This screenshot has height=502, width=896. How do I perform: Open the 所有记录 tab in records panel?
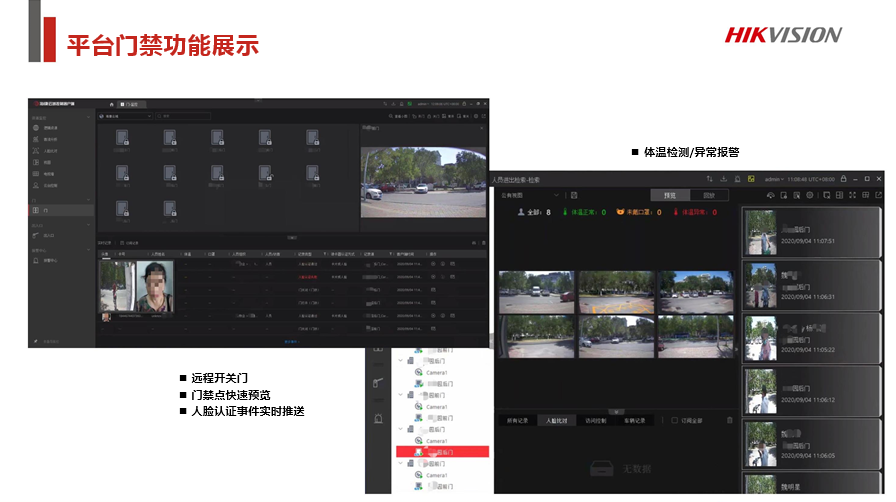coord(518,421)
